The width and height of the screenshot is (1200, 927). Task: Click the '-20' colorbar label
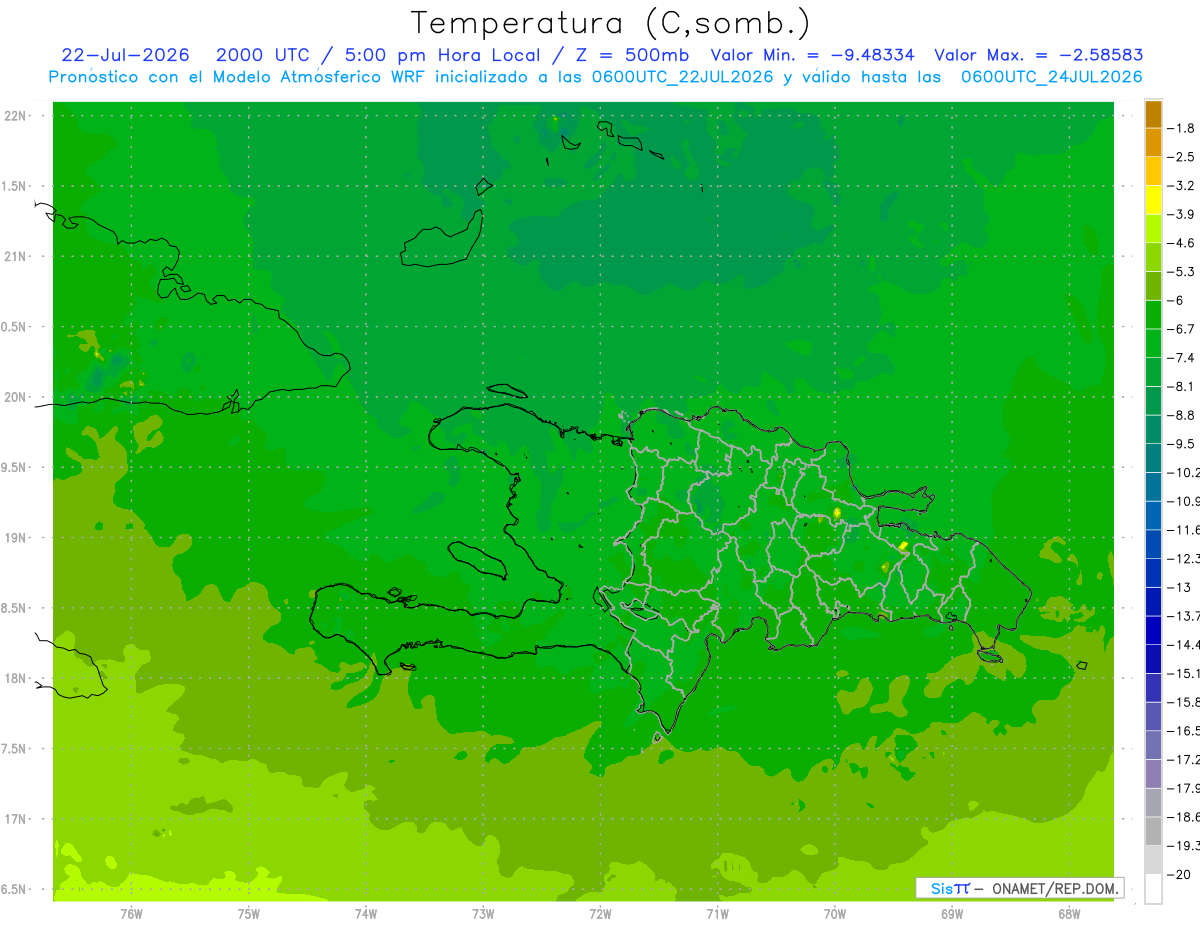click(1177, 874)
